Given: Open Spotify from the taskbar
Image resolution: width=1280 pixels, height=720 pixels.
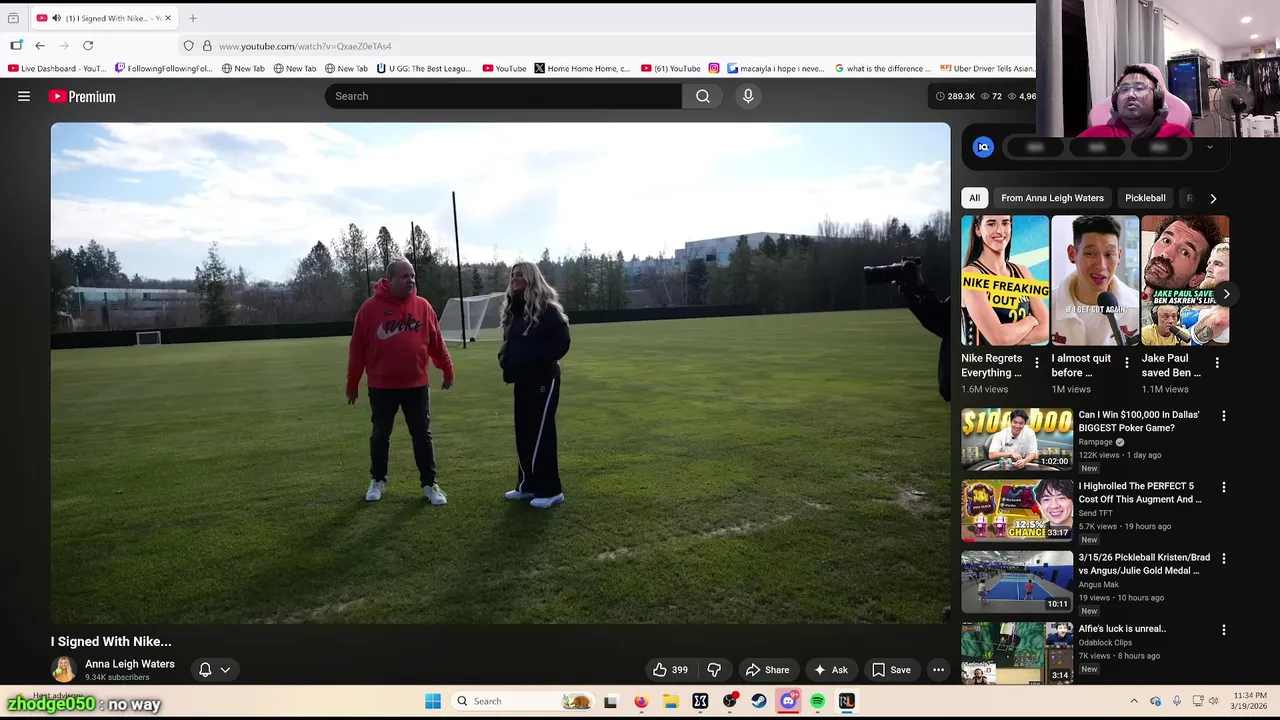Looking at the screenshot, I should (817, 701).
